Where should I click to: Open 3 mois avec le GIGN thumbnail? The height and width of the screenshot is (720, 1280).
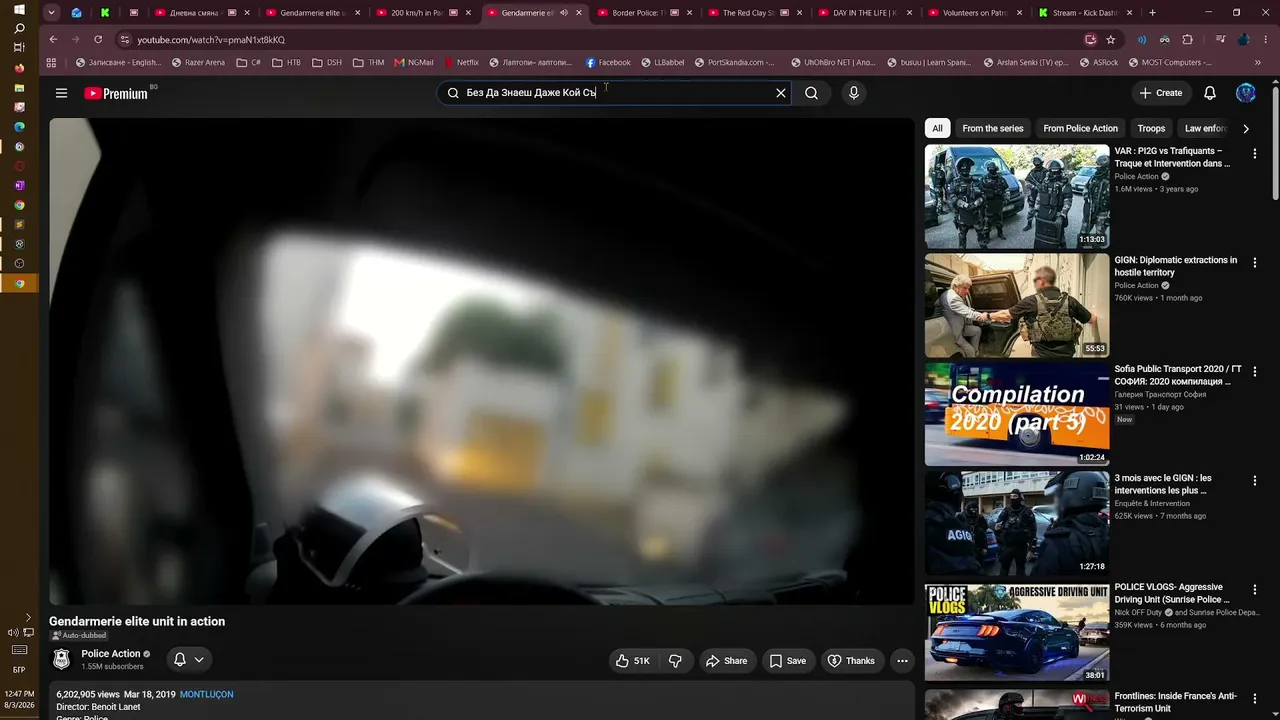click(x=1016, y=524)
